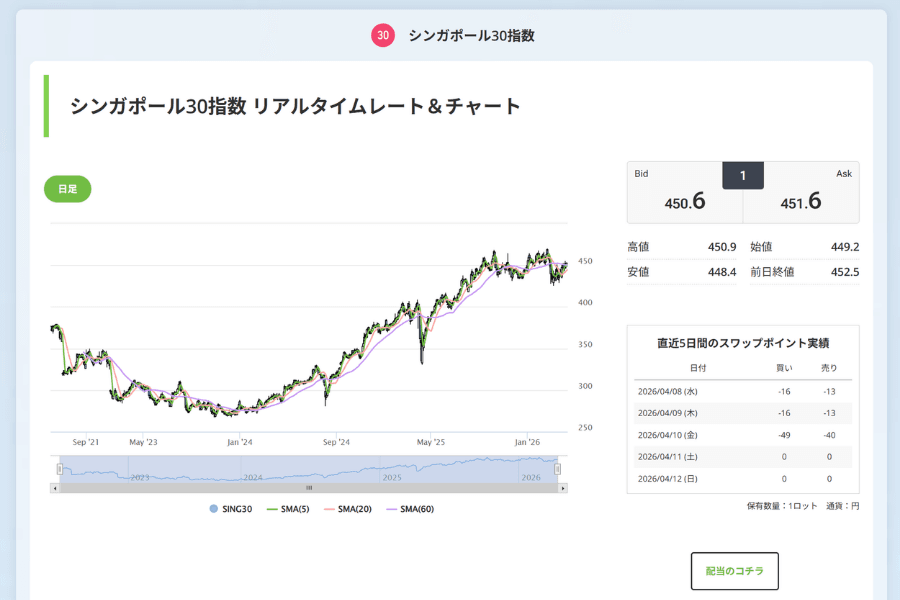This screenshot has width=900, height=600.
Task: Click the 配当のコチラ button
Action: [x=734, y=571]
